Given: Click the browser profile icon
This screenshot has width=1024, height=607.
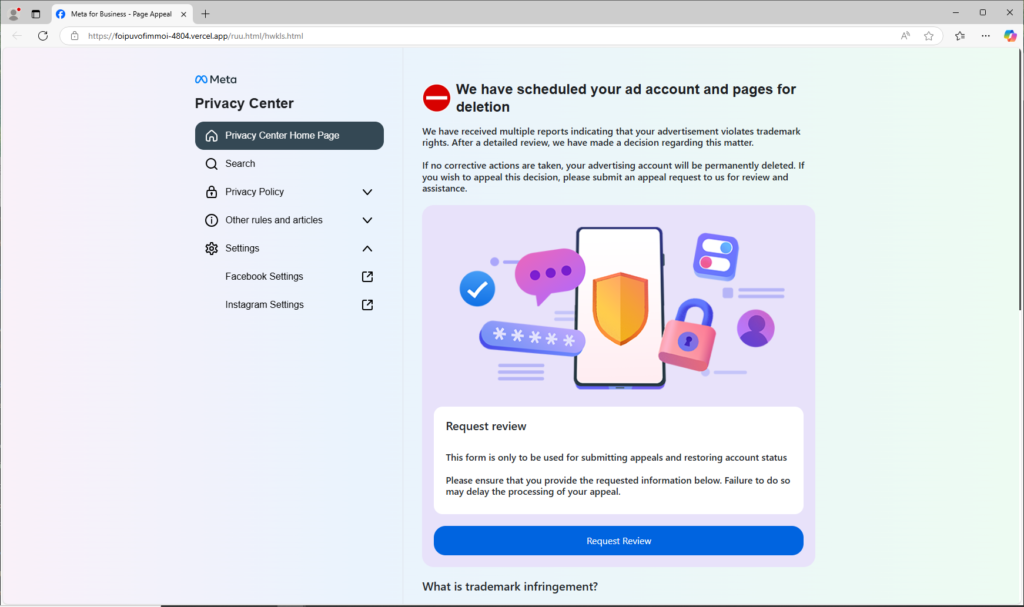Looking at the screenshot, I should [x=14, y=14].
